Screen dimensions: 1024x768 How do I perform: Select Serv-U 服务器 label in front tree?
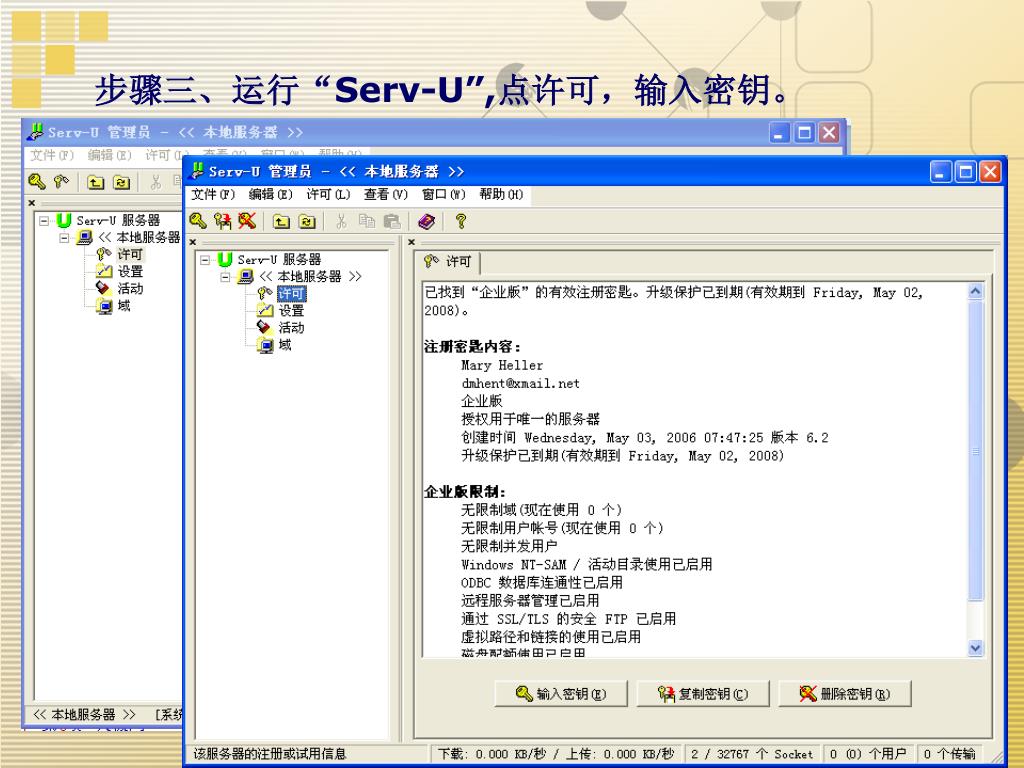click(279, 260)
